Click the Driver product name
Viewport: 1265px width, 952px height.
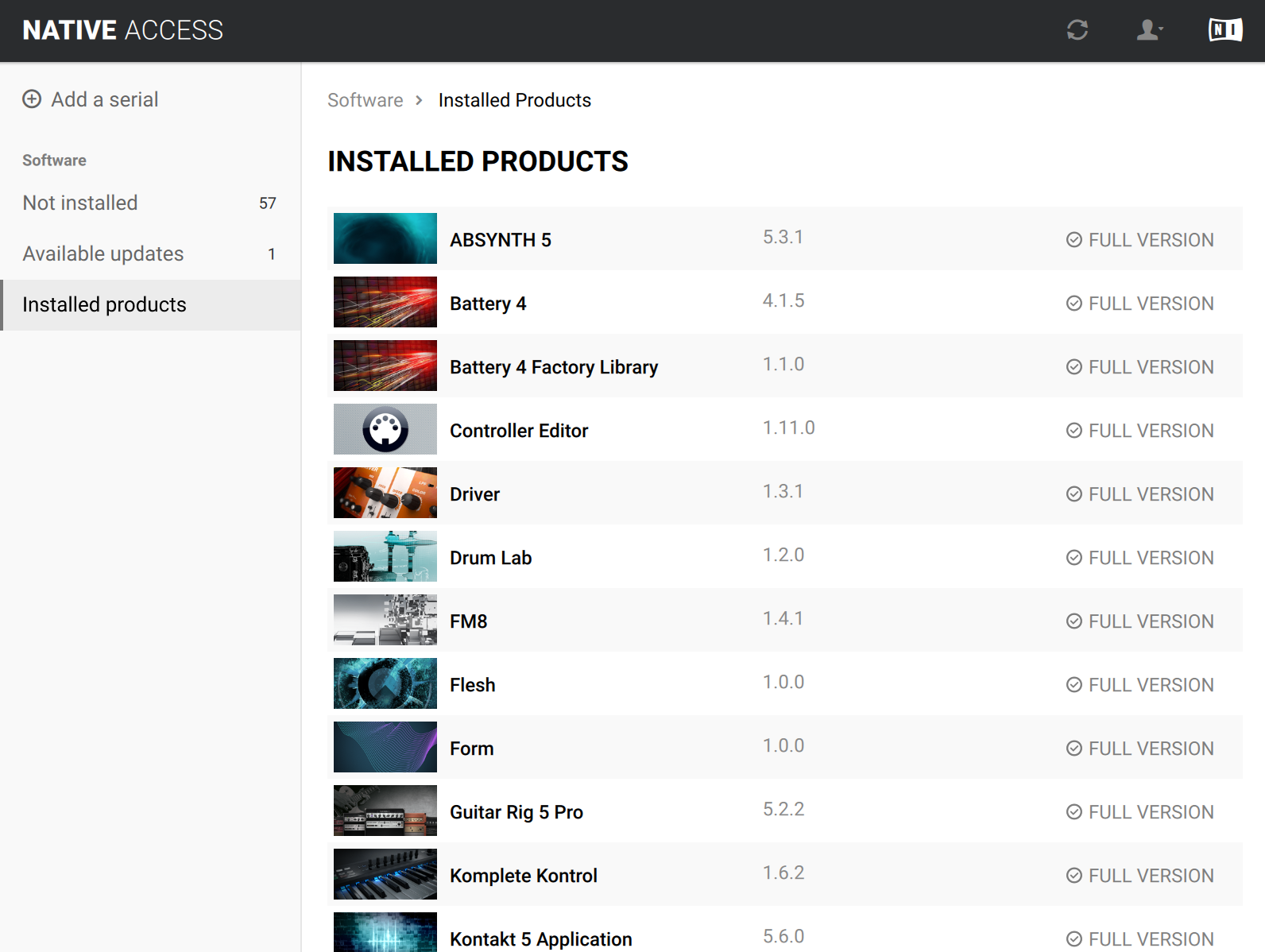(474, 494)
